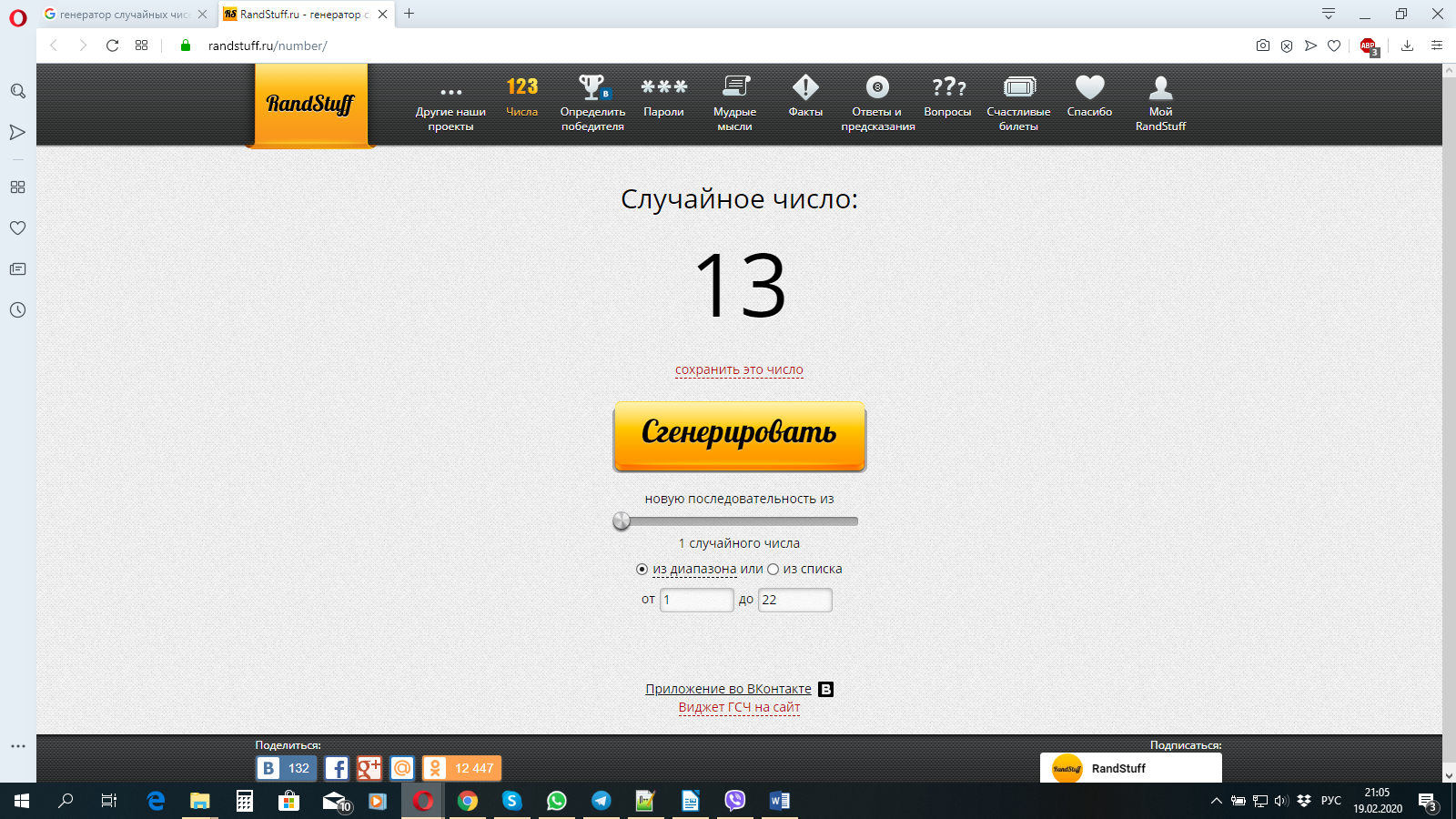Image resolution: width=1456 pixels, height=819 pixels.
Task: Go back in browser history
Action: click(54, 45)
